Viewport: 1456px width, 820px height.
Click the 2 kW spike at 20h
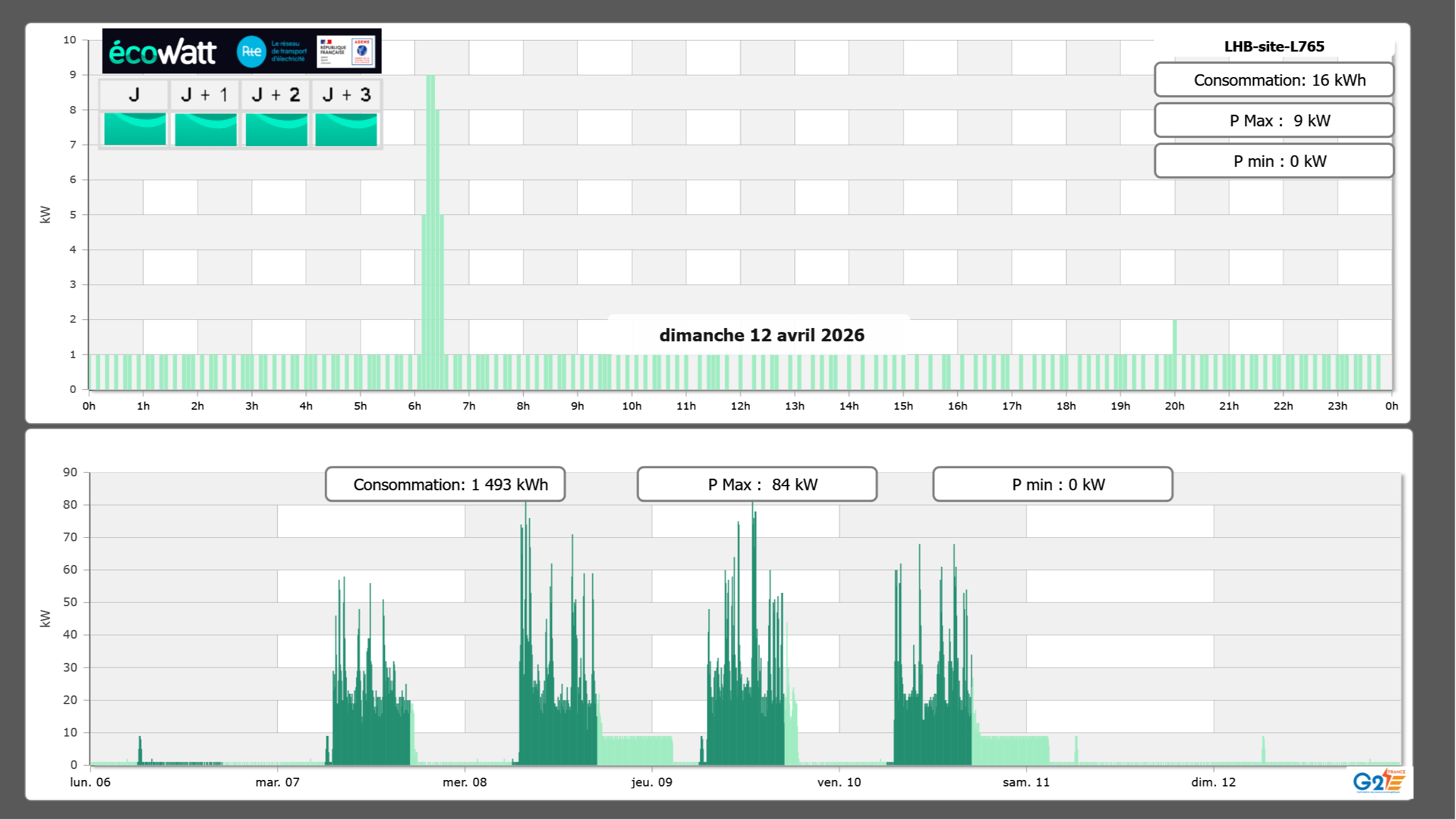point(1175,336)
